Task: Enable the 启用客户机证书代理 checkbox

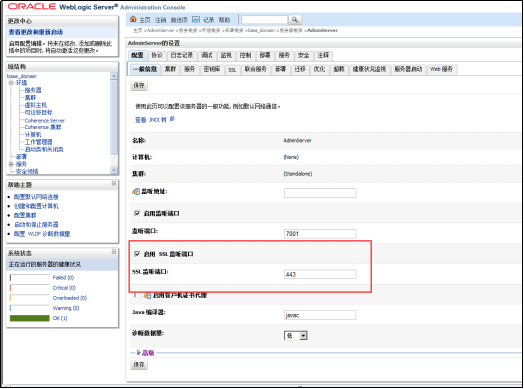Action: coord(137,295)
